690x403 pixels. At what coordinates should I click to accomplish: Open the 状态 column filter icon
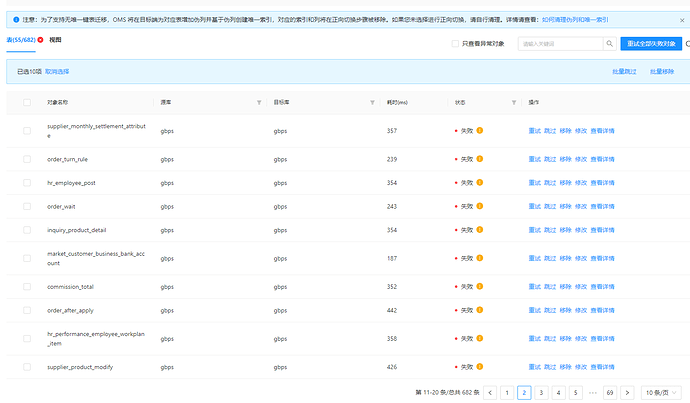(514, 103)
